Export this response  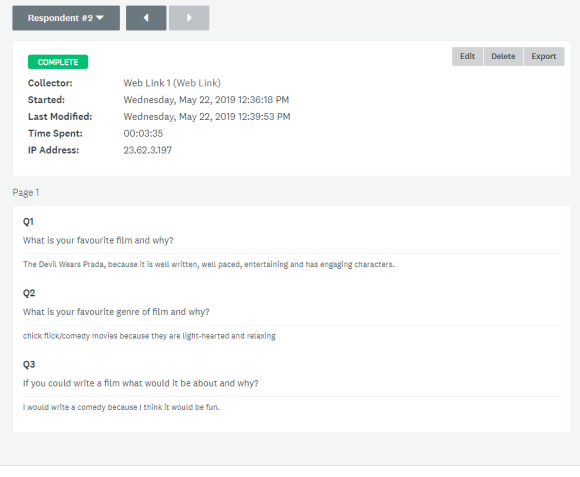coord(544,56)
